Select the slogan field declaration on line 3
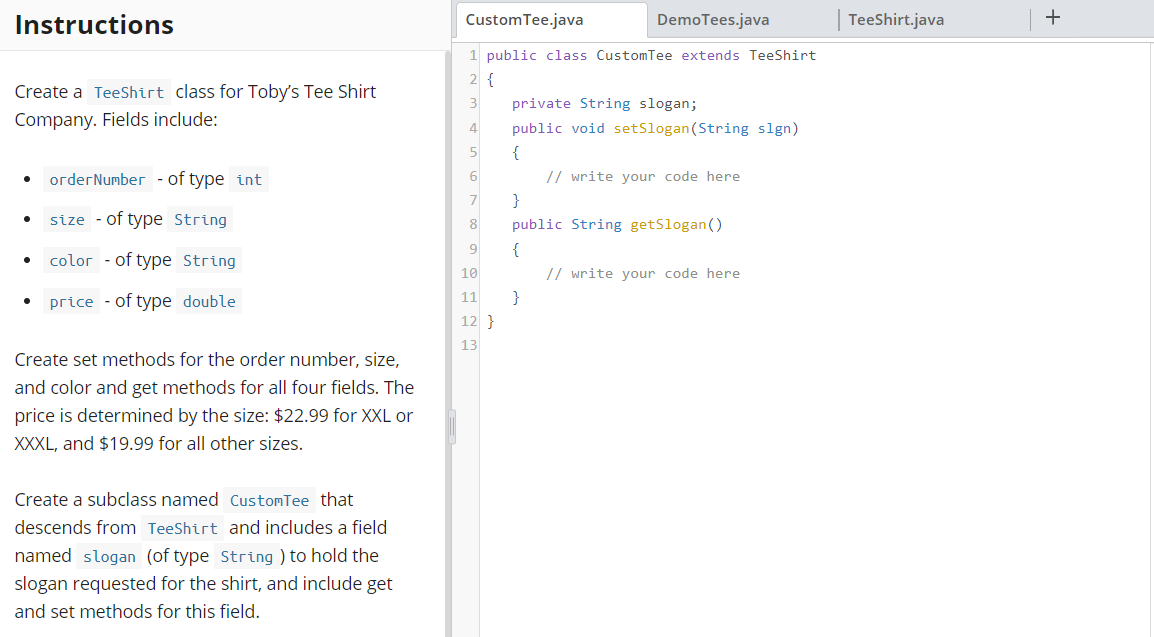 (x=605, y=103)
